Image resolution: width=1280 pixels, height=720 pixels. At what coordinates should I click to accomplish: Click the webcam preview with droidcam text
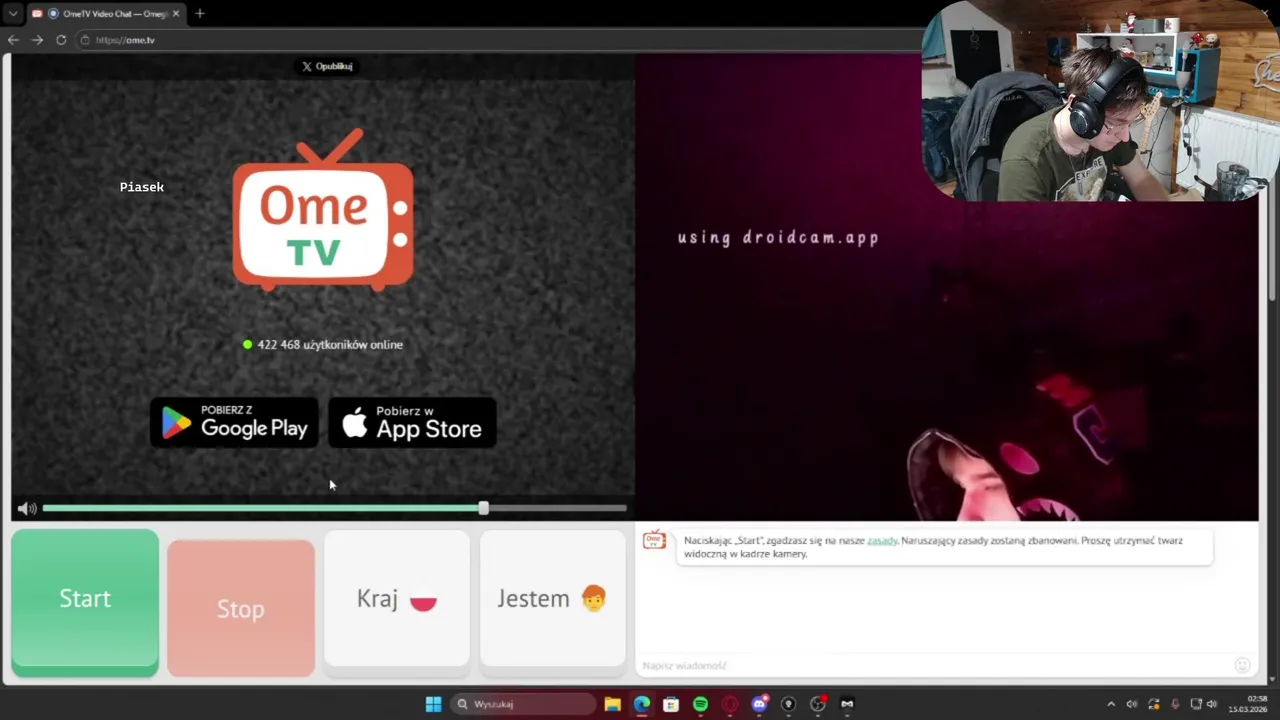click(x=946, y=287)
